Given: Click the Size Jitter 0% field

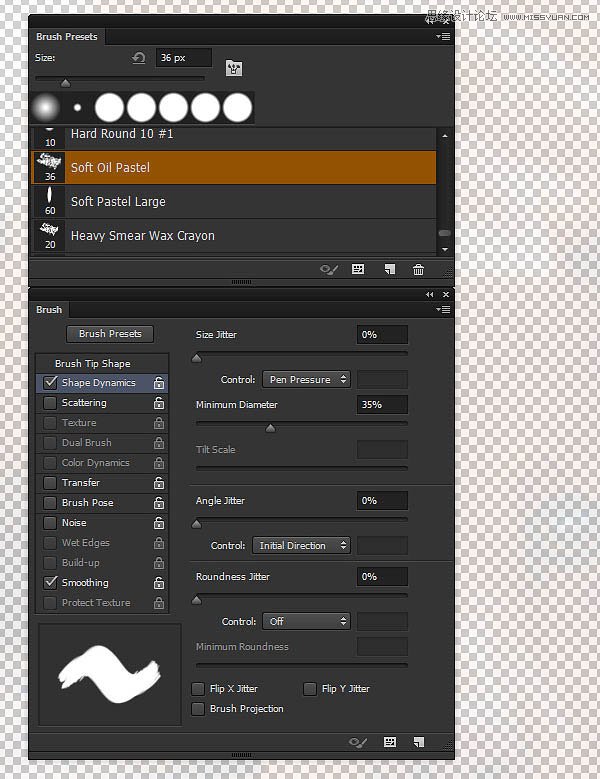Looking at the screenshot, I should click(x=382, y=335).
